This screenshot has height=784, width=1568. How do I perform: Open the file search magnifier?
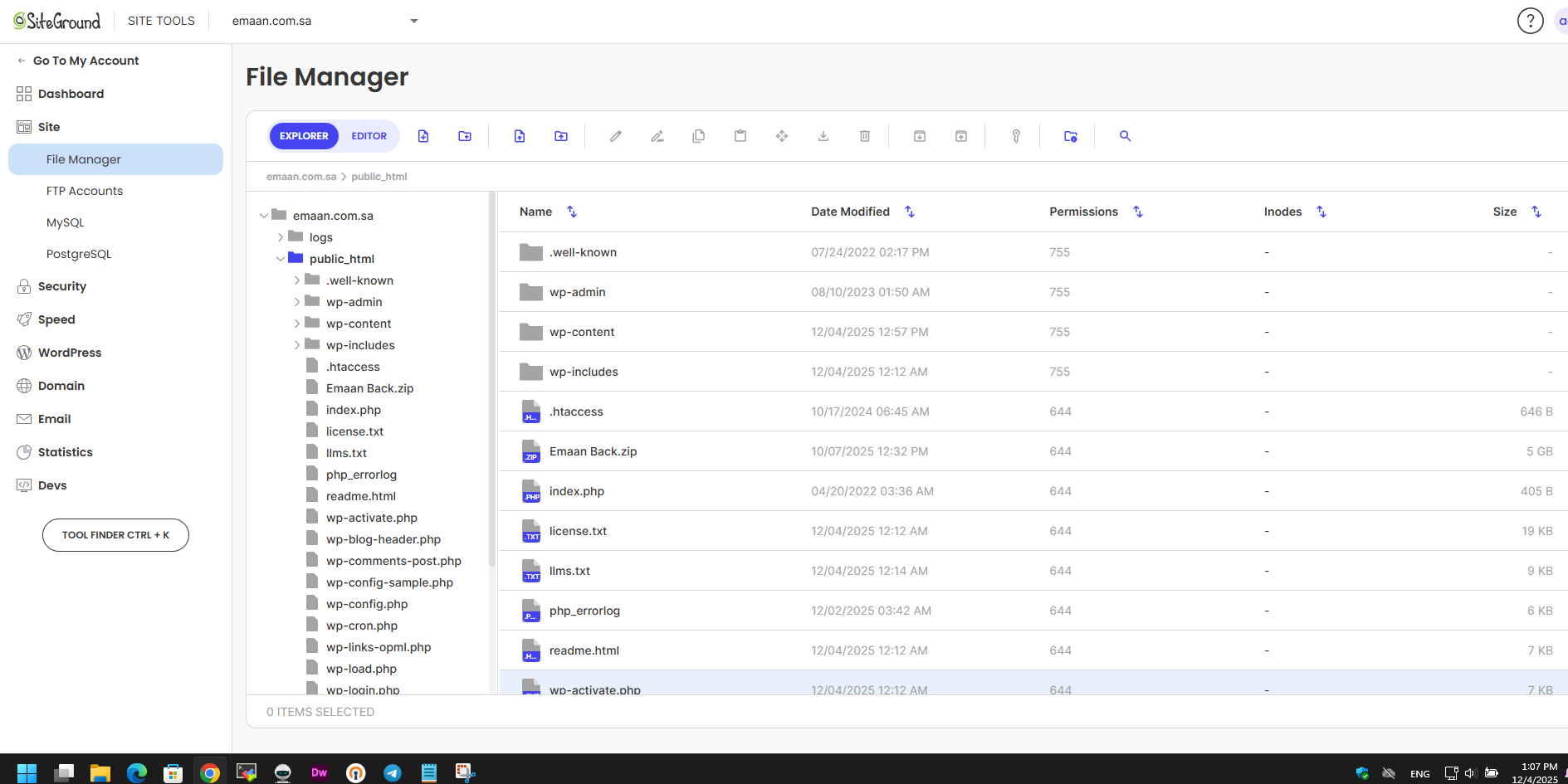[1125, 136]
